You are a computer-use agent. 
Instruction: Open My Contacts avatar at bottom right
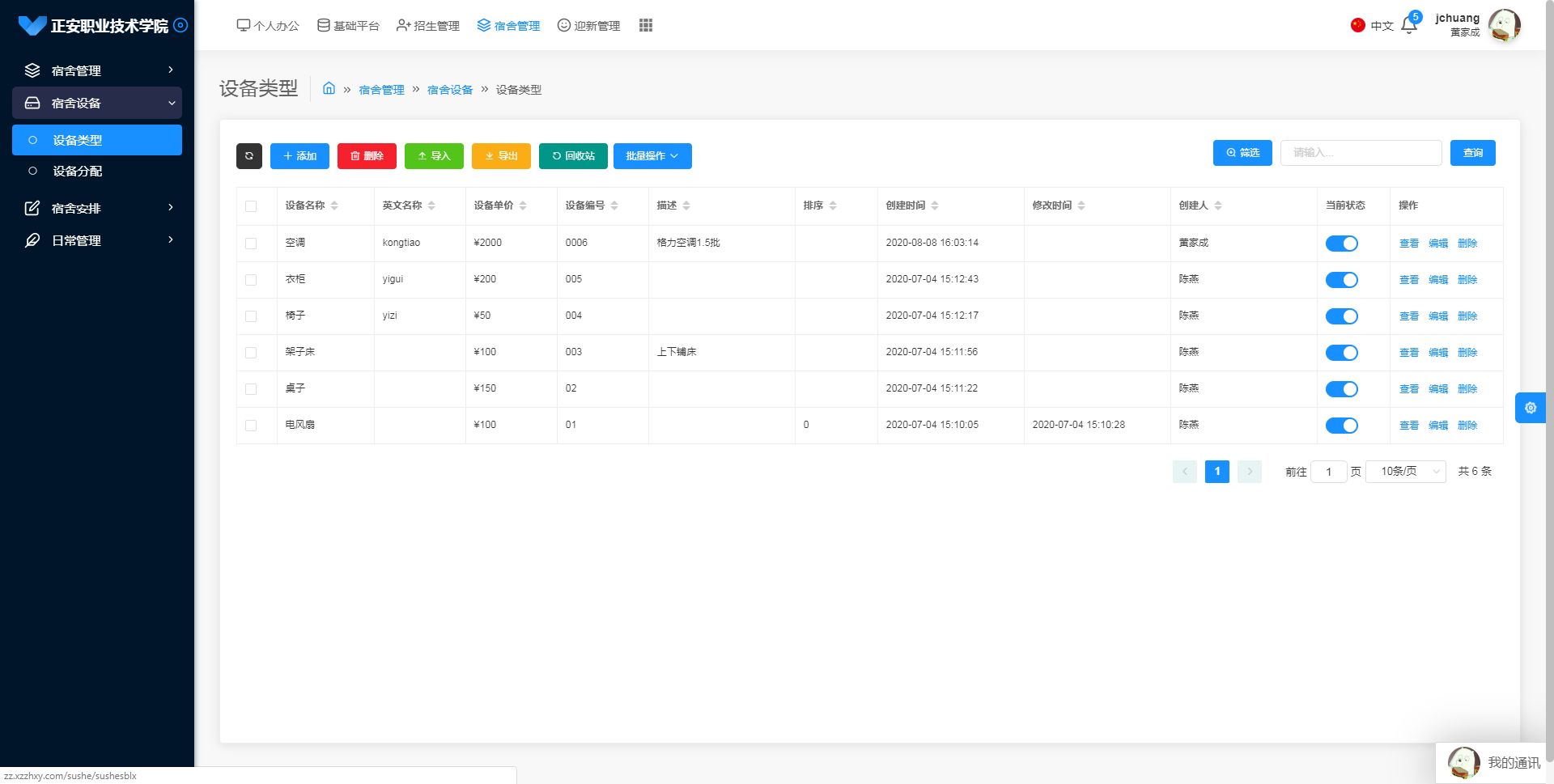[1463, 763]
